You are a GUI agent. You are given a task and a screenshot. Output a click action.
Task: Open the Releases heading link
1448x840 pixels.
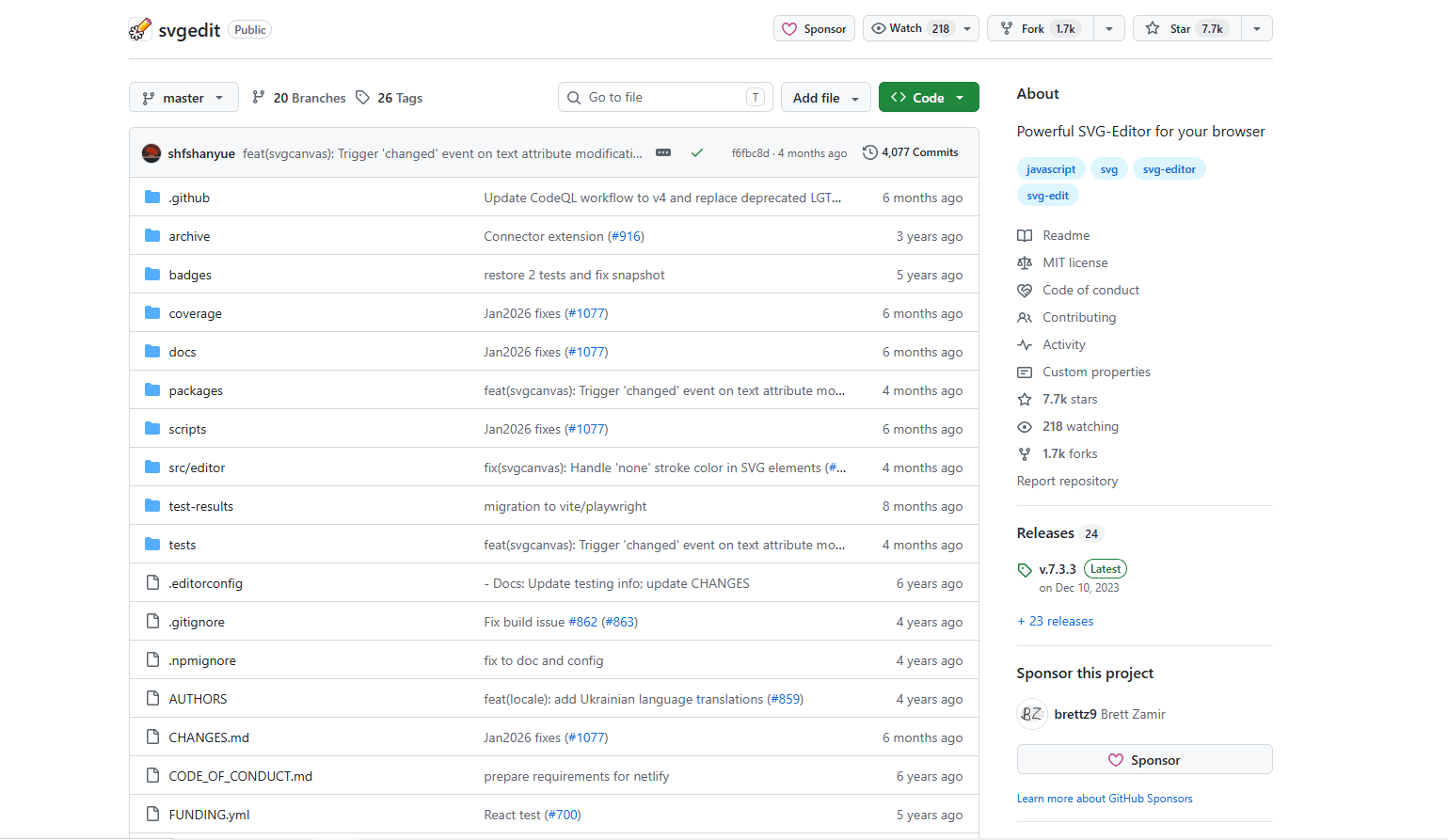click(x=1059, y=533)
